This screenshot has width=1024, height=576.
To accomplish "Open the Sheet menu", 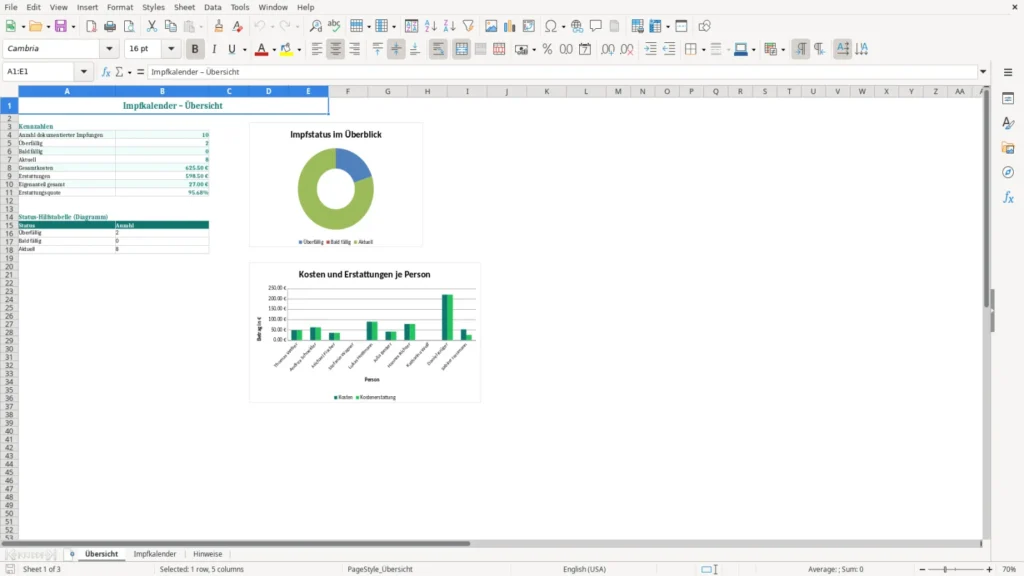I will point(184,7).
